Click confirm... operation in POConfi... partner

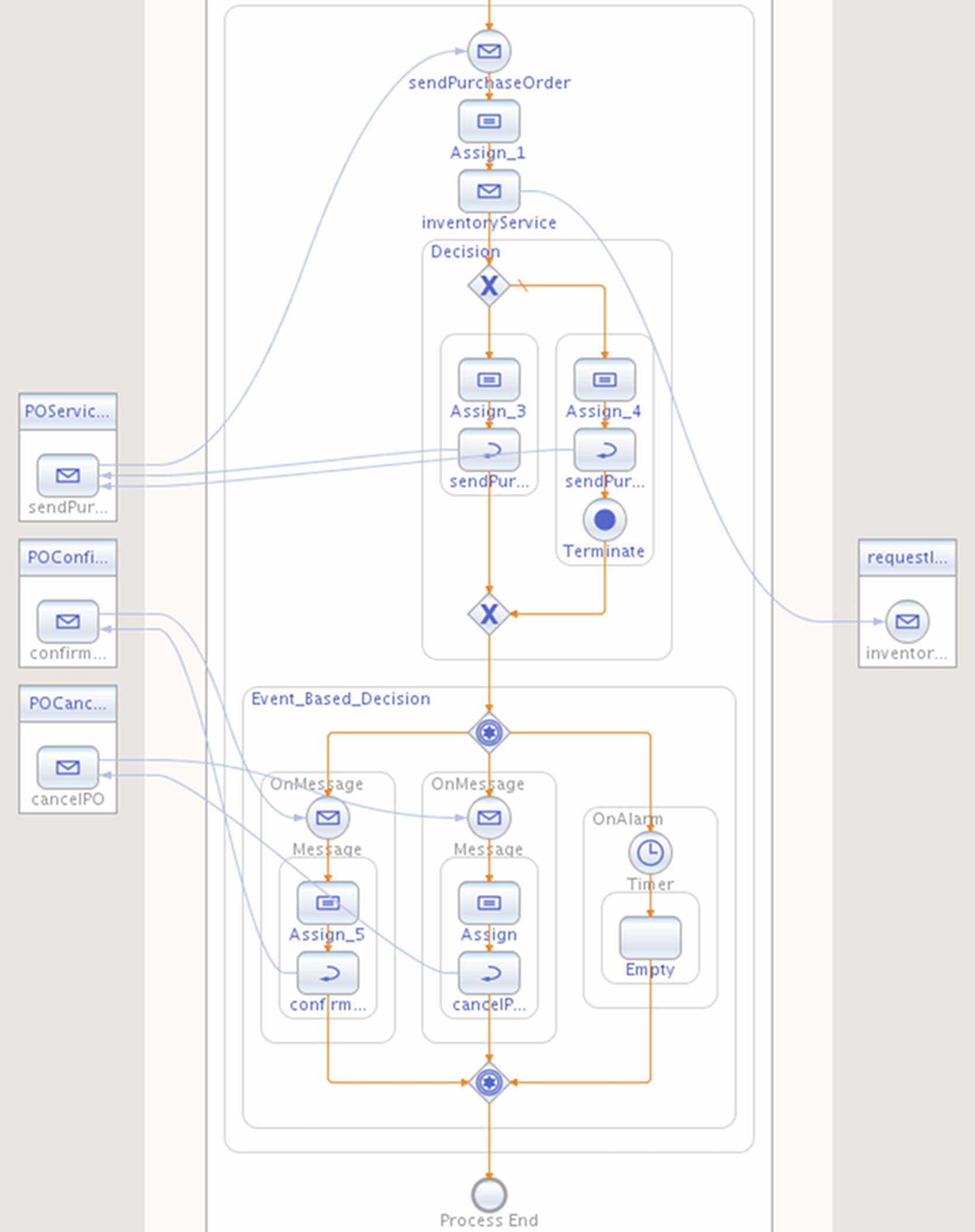(68, 621)
